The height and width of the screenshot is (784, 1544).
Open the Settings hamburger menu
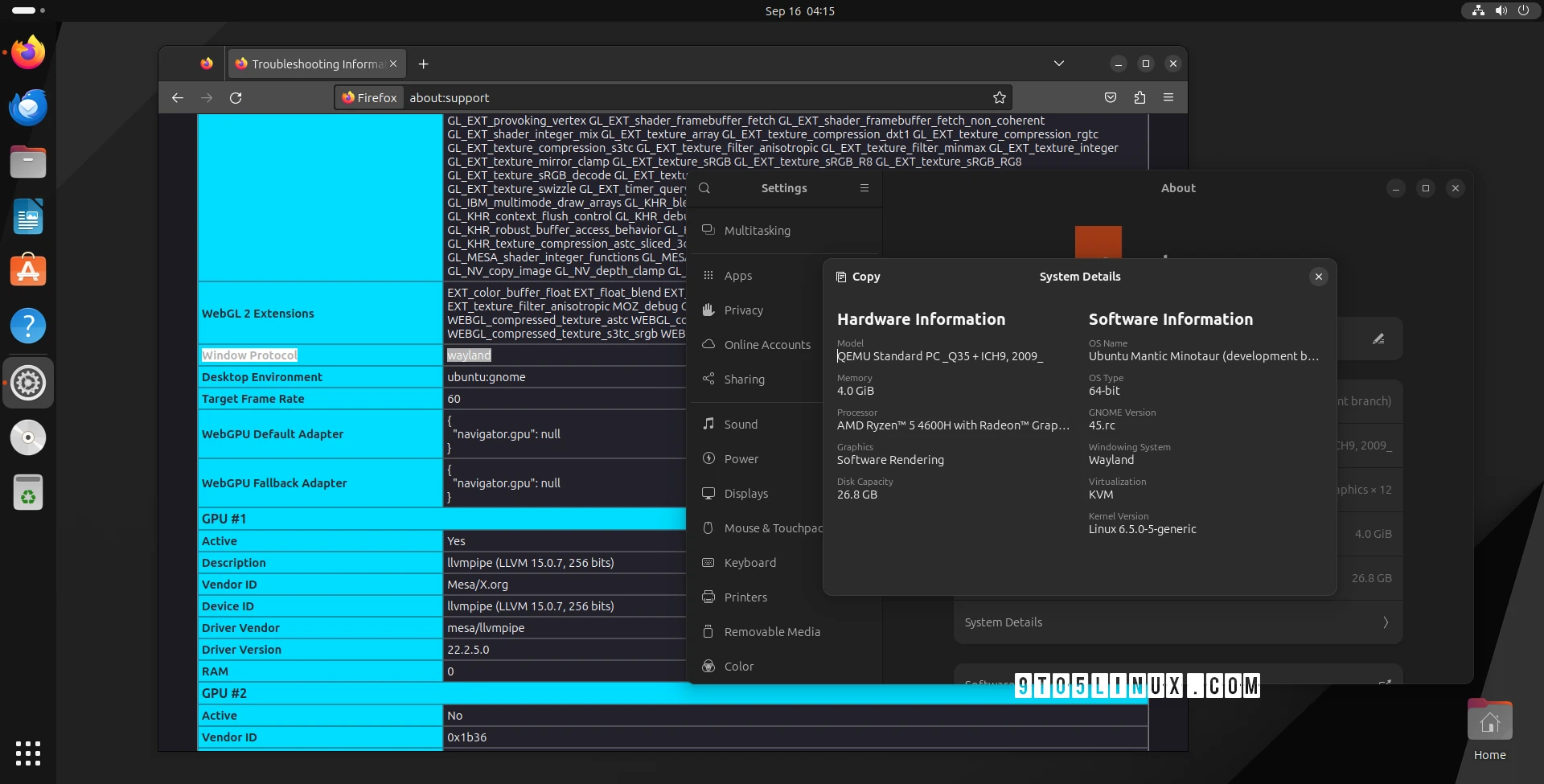(x=864, y=187)
